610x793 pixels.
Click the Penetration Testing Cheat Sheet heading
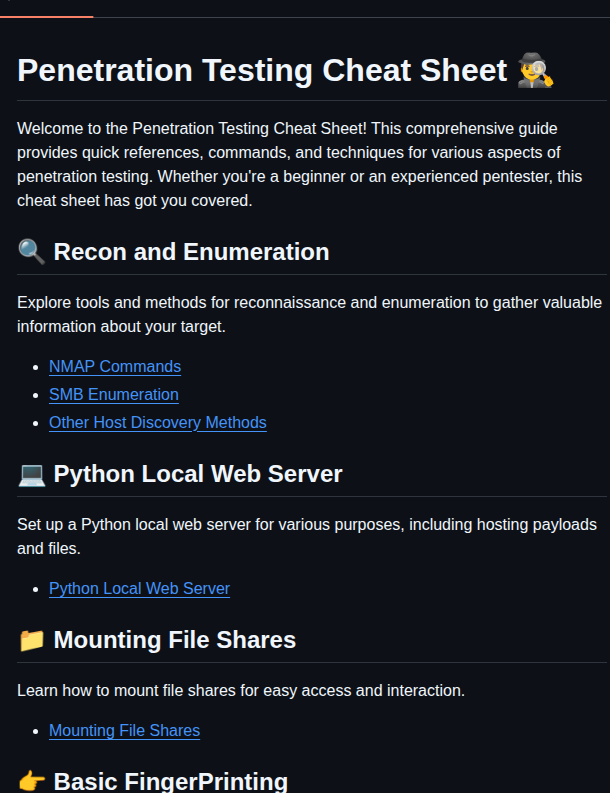262,70
